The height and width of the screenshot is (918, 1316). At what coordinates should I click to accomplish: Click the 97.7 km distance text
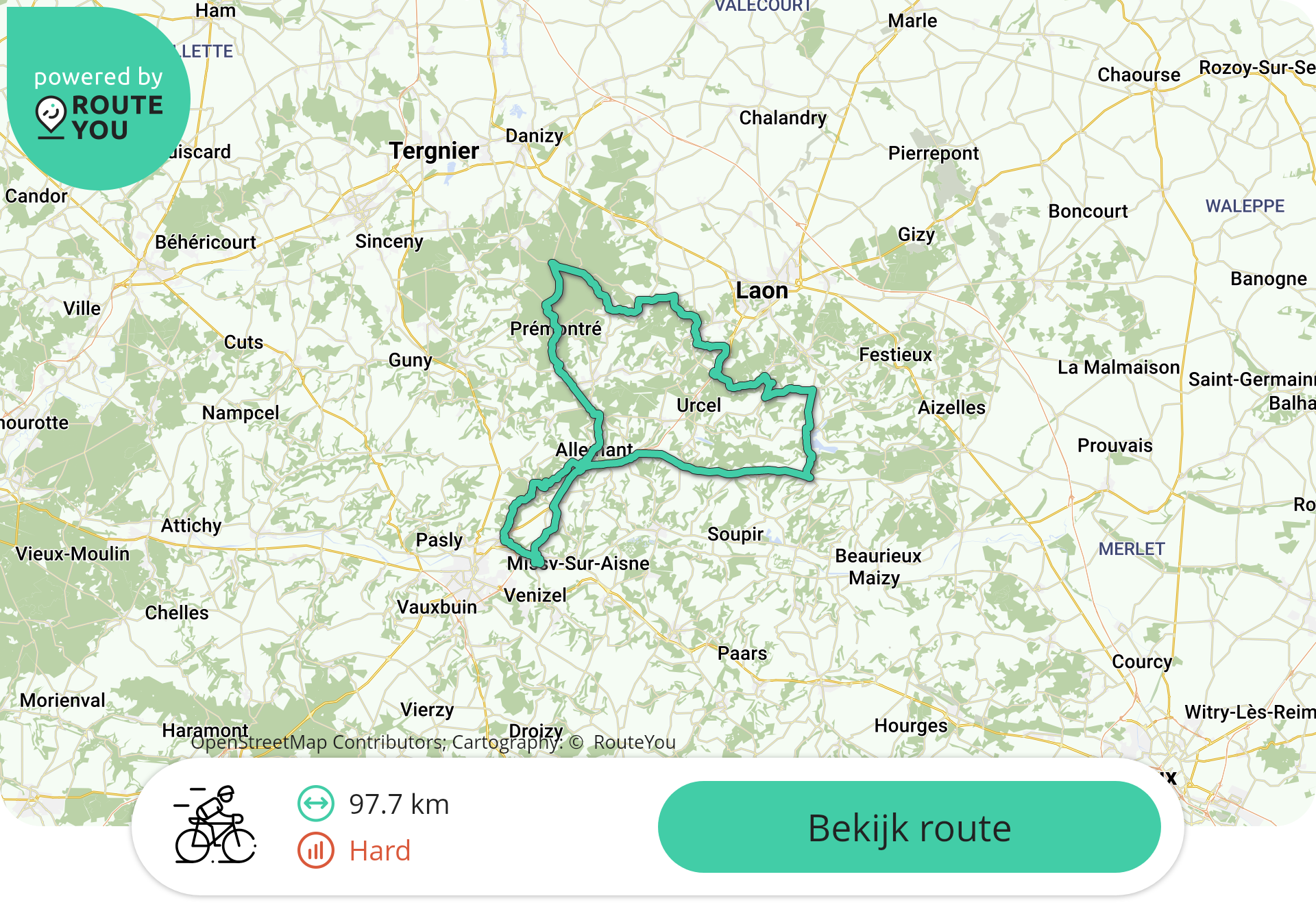[399, 804]
